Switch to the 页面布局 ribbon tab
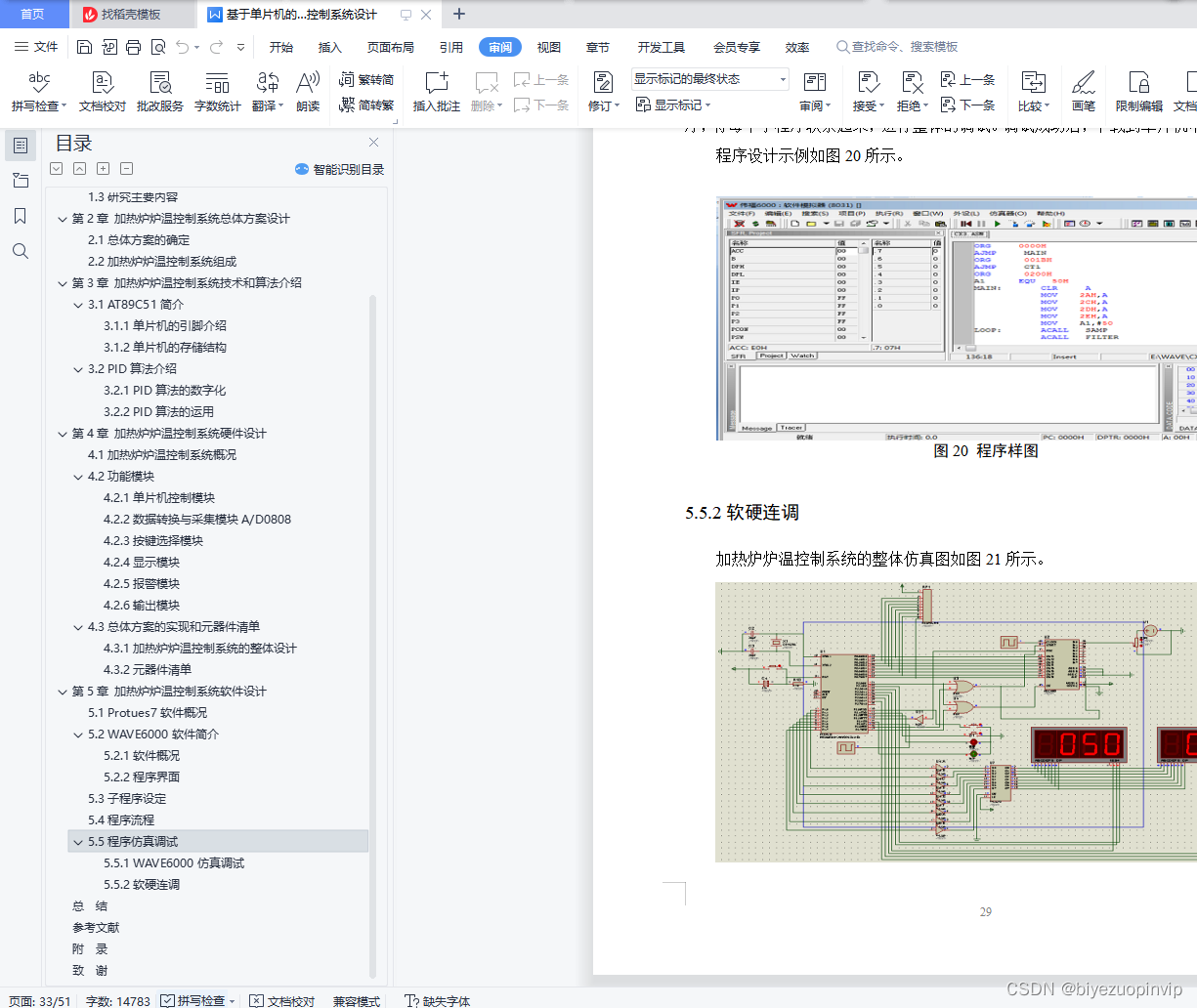 pyautogui.click(x=391, y=47)
